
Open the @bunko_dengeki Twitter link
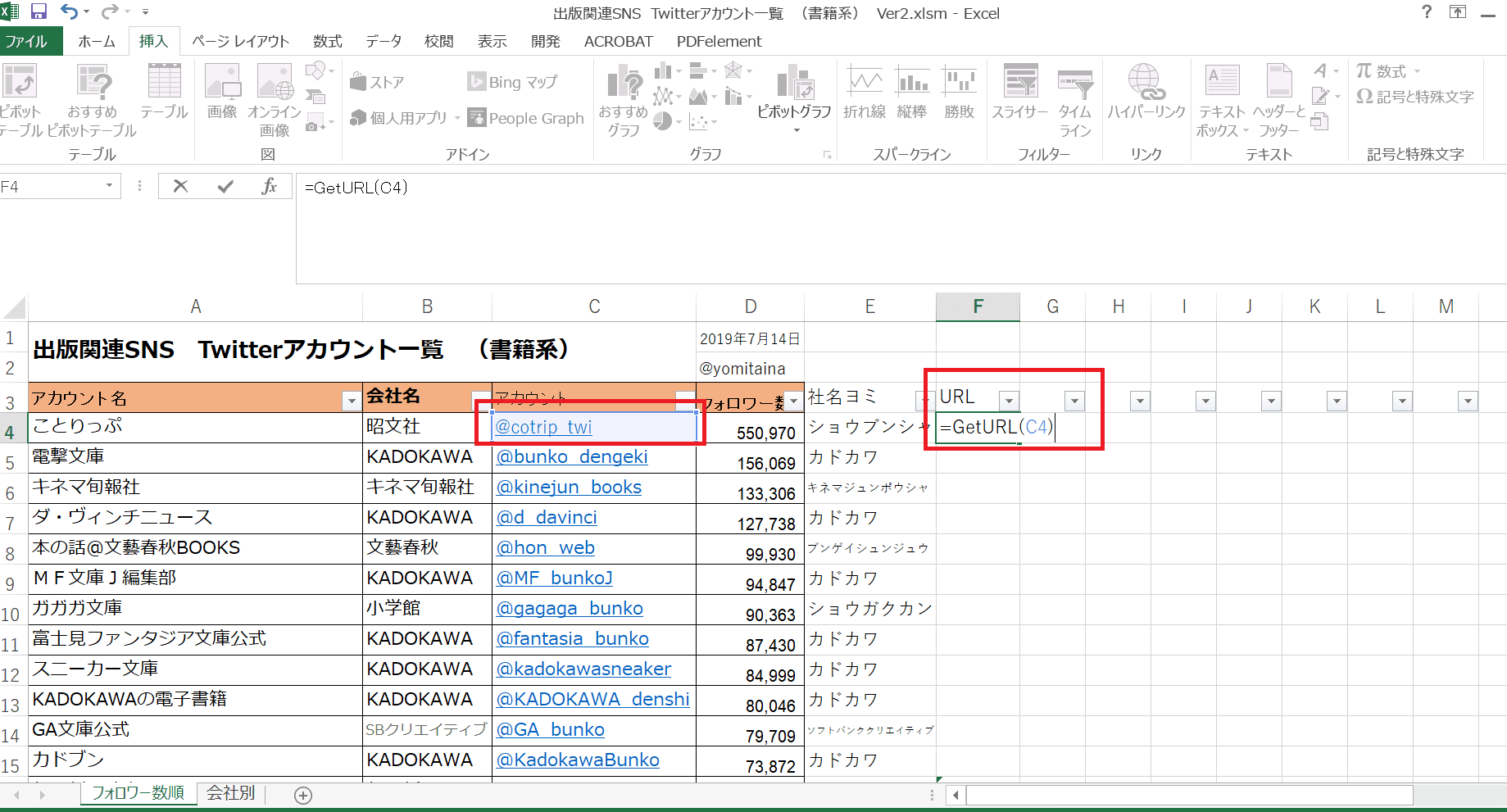point(572,457)
